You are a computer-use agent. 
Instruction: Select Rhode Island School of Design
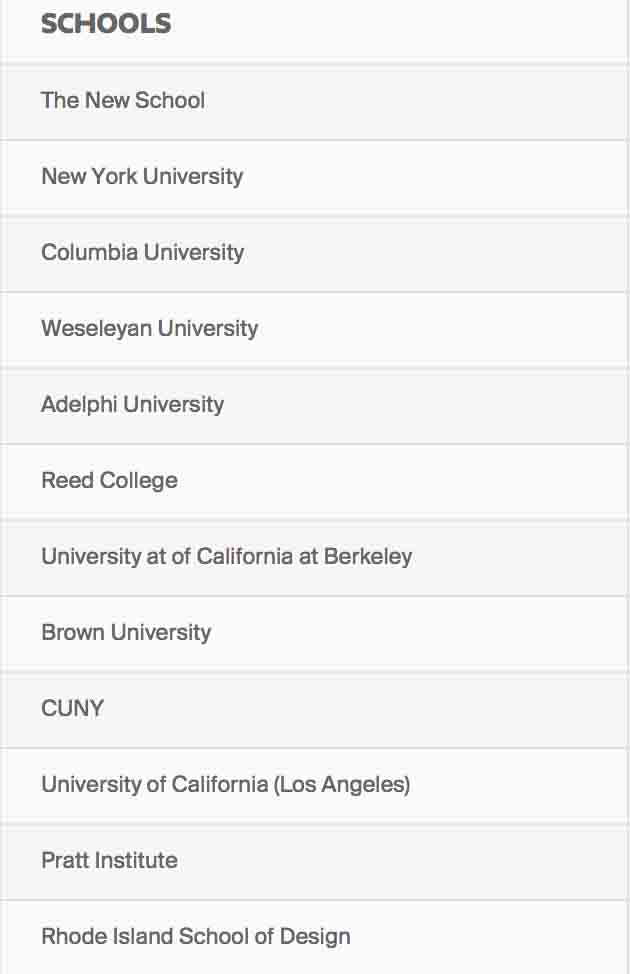[x=314, y=937]
